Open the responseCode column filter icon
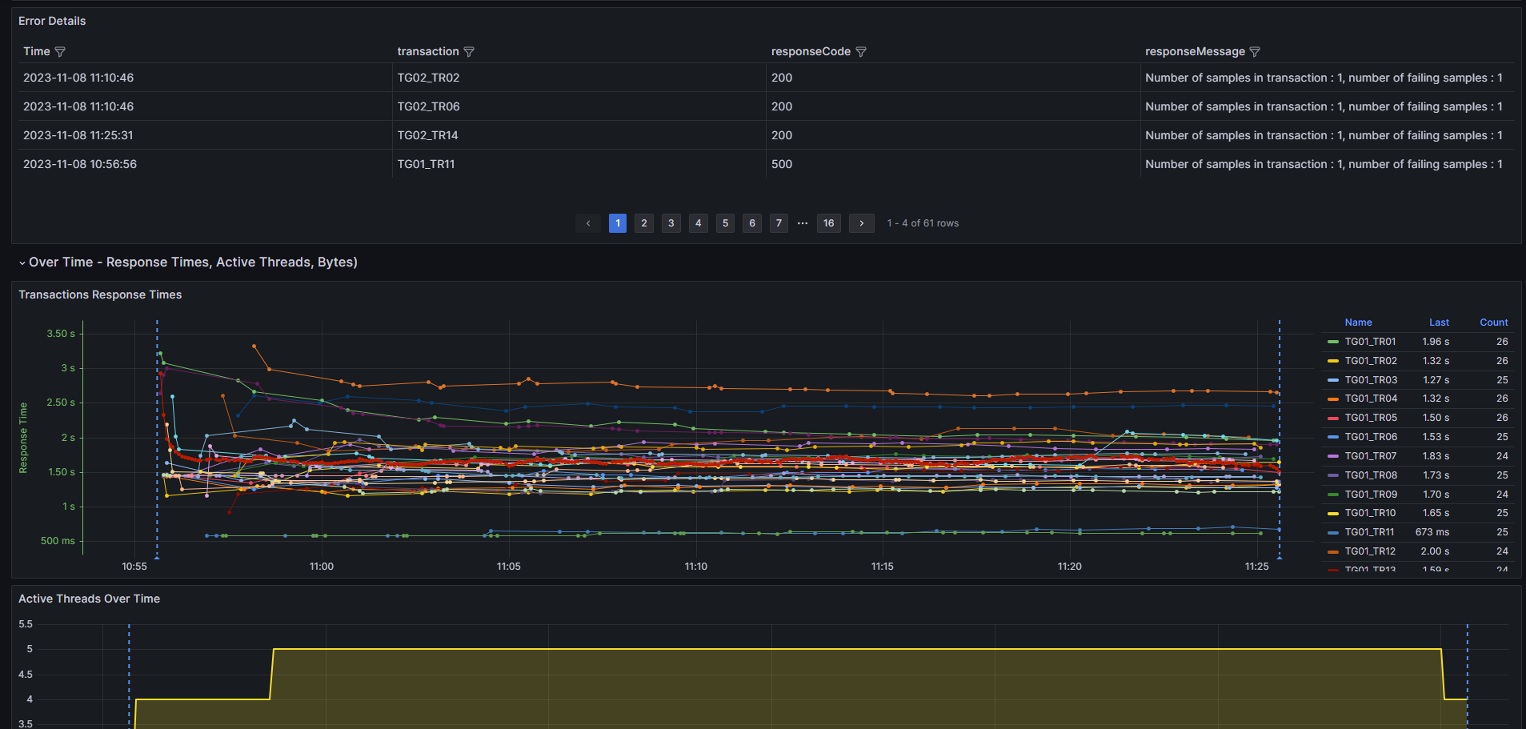The image size is (1526, 729). pos(861,52)
